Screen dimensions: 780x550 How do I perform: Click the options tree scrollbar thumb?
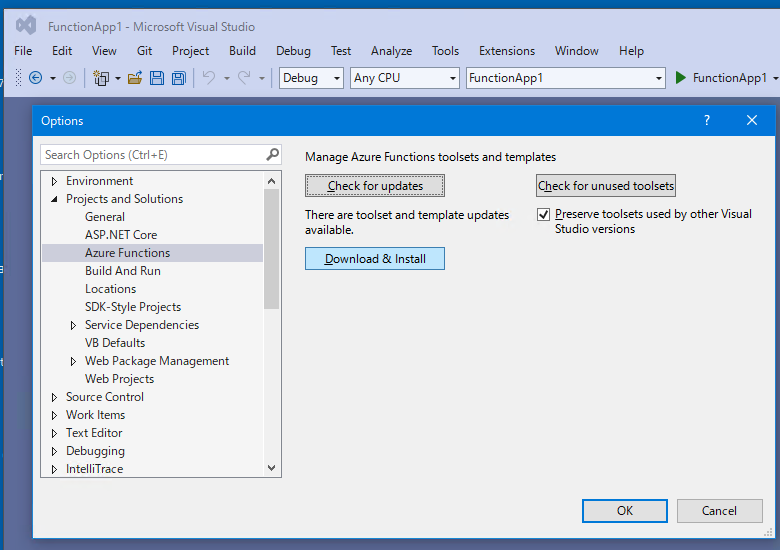(271, 249)
